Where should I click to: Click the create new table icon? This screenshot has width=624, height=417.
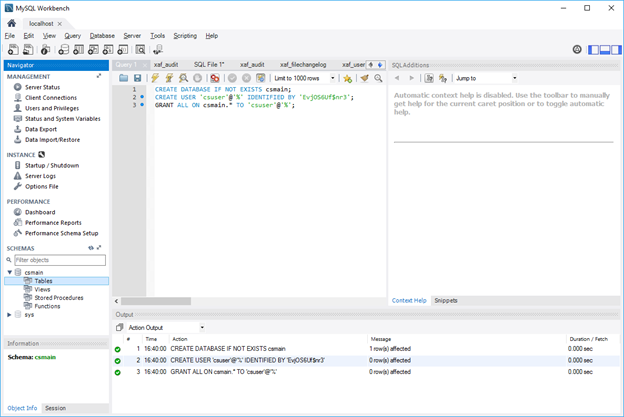coord(78,49)
